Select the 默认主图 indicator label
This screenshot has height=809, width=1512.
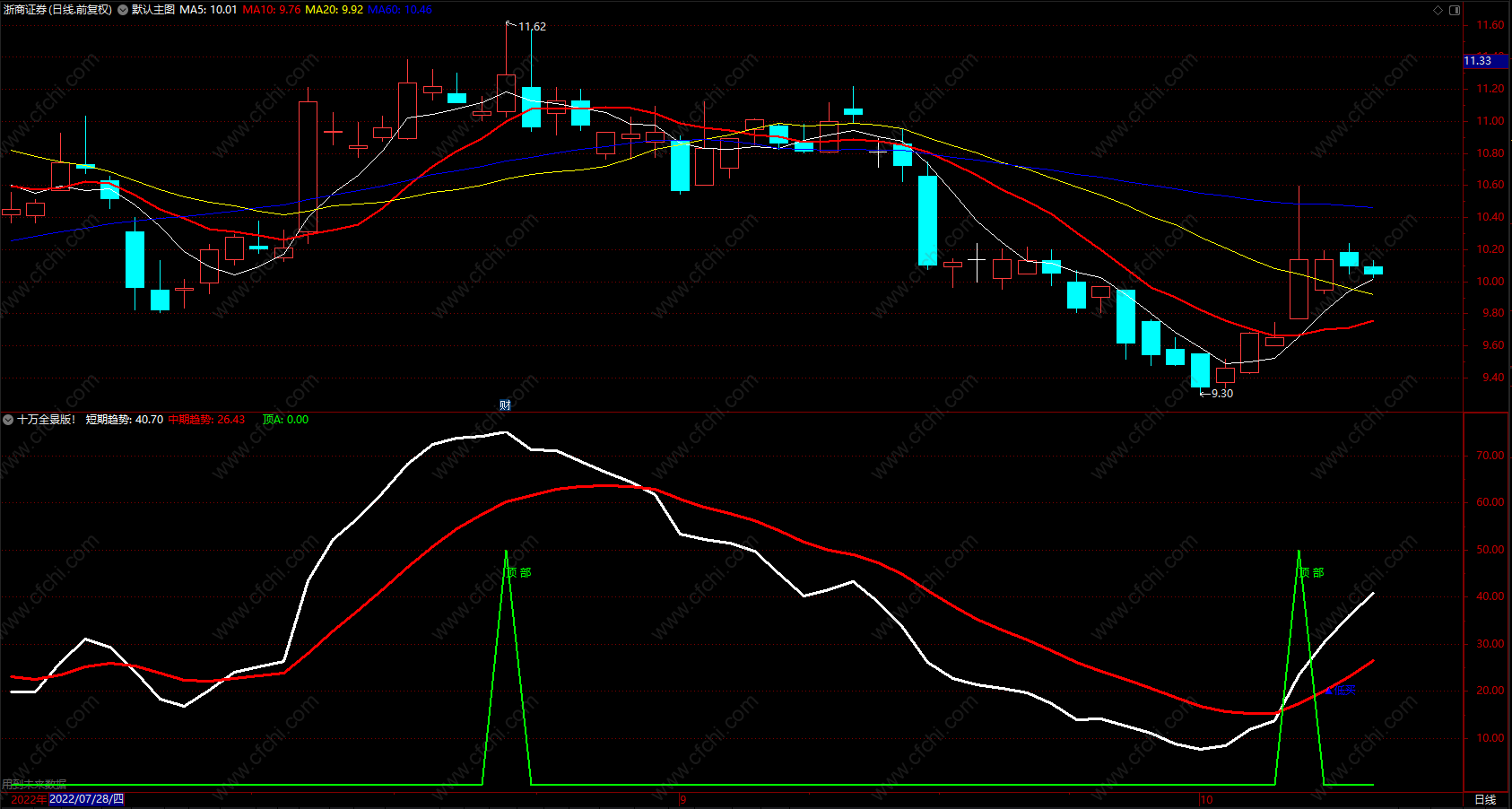coord(153,10)
